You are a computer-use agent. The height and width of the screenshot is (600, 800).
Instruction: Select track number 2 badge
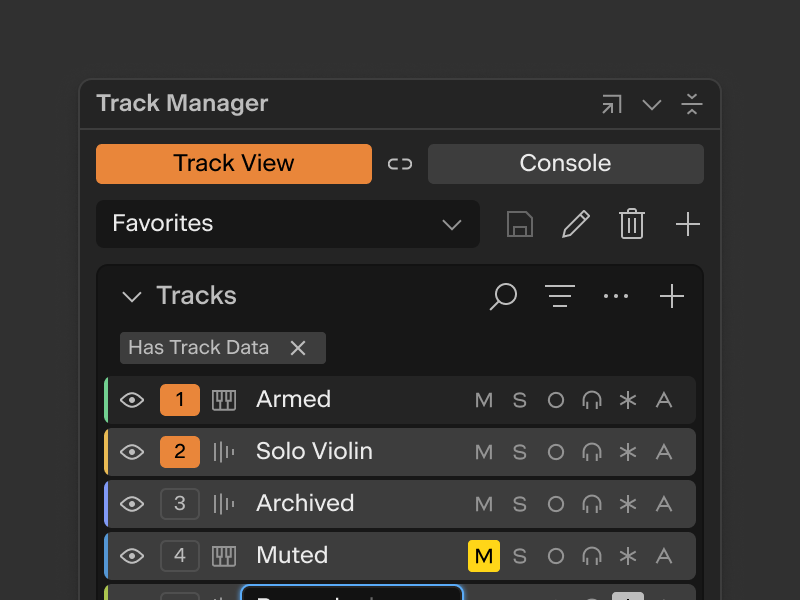point(180,452)
